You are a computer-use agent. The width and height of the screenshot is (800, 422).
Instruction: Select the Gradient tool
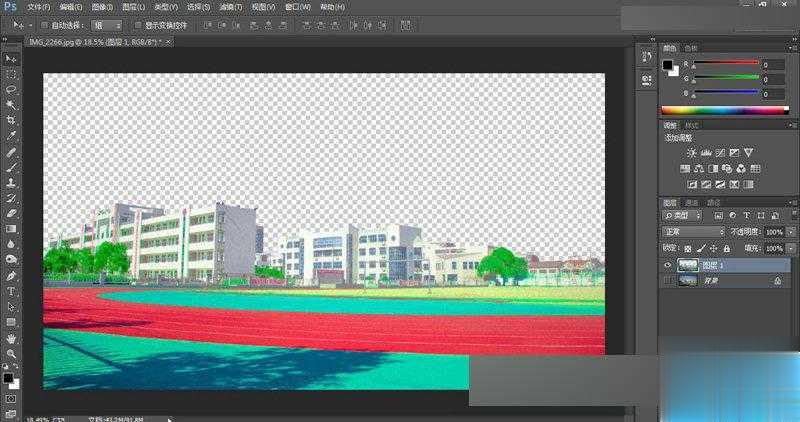click(11, 229)
